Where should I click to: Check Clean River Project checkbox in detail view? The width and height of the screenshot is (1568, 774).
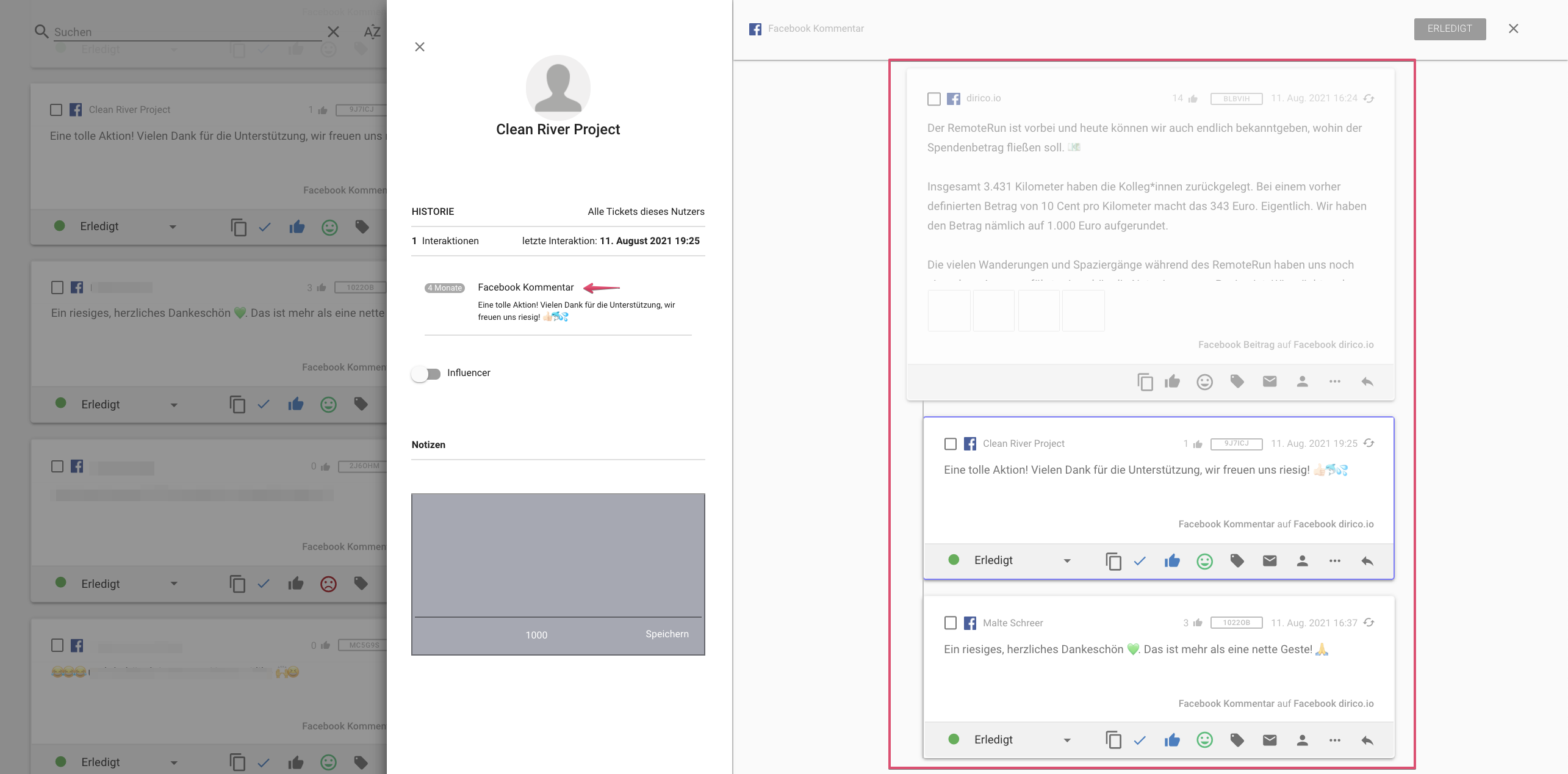[950, 444]
